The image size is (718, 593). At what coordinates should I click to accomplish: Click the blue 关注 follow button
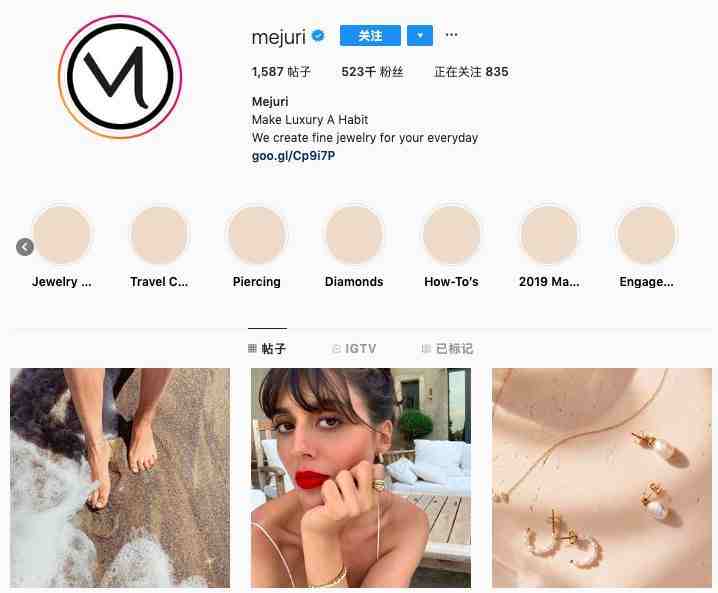[370, 36]
